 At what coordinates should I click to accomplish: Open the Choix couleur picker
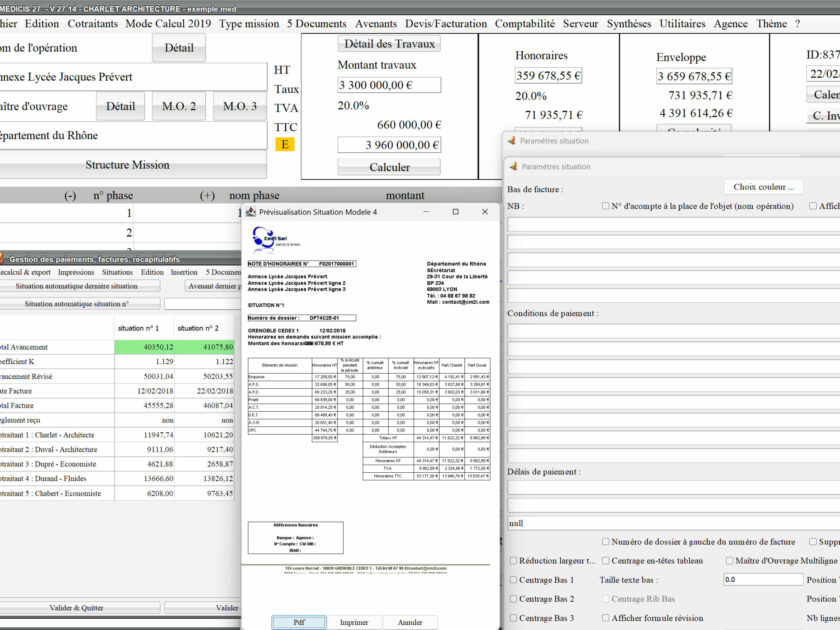click(765, 187)
